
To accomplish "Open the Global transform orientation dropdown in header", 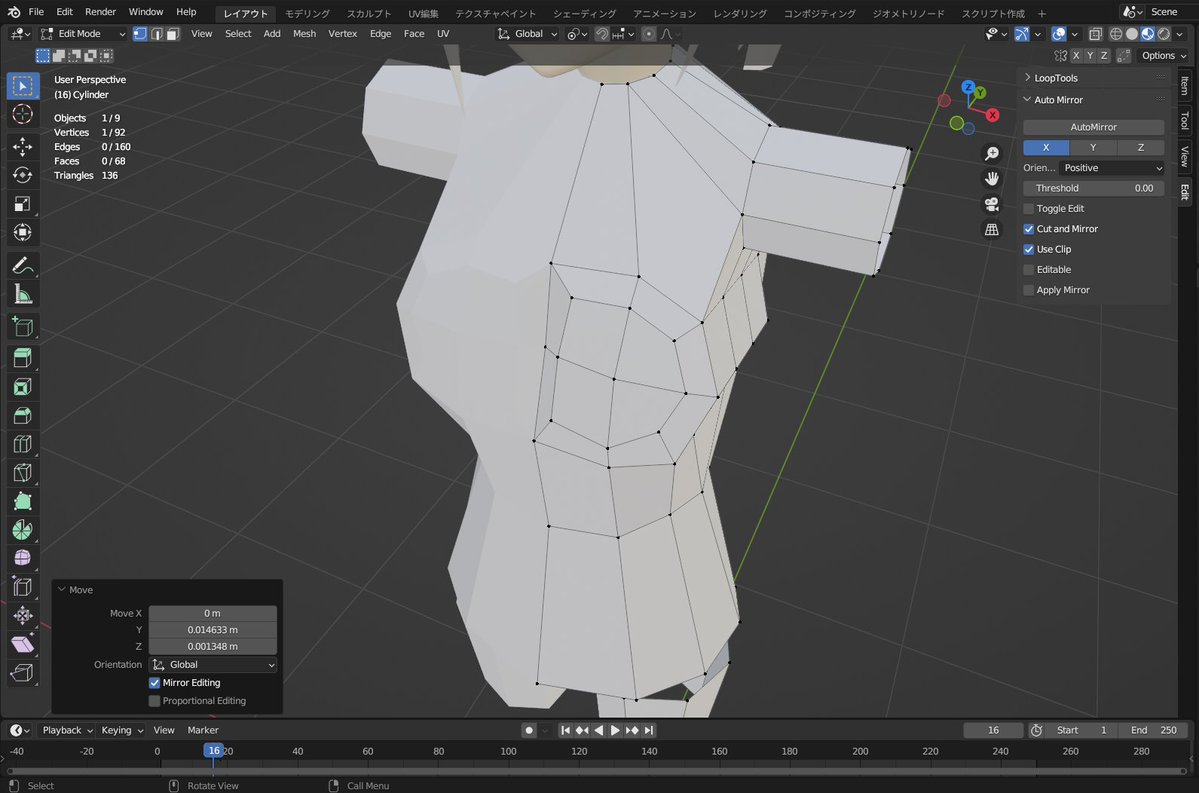I will (x=527, y=34).
